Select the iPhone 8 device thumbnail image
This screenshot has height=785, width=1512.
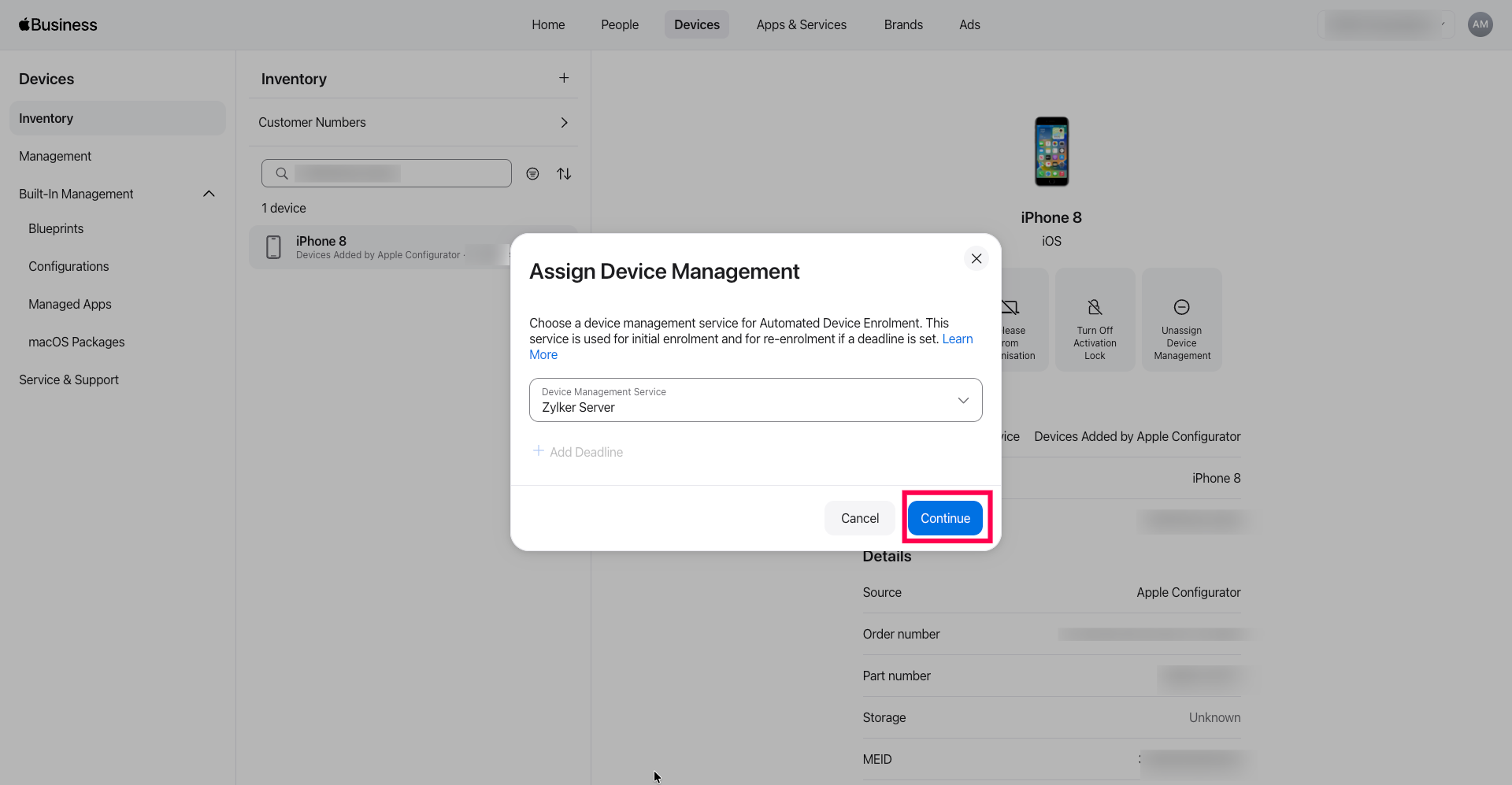pyautogui.click(x=1051, y=151)
